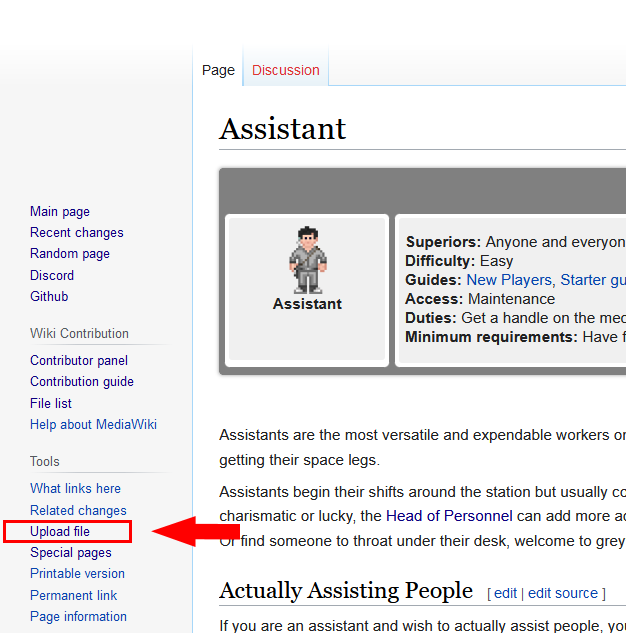The width and height of the screenshot is (626, 633).
Task: Open Printable version of page
Action: coord(77,573)
